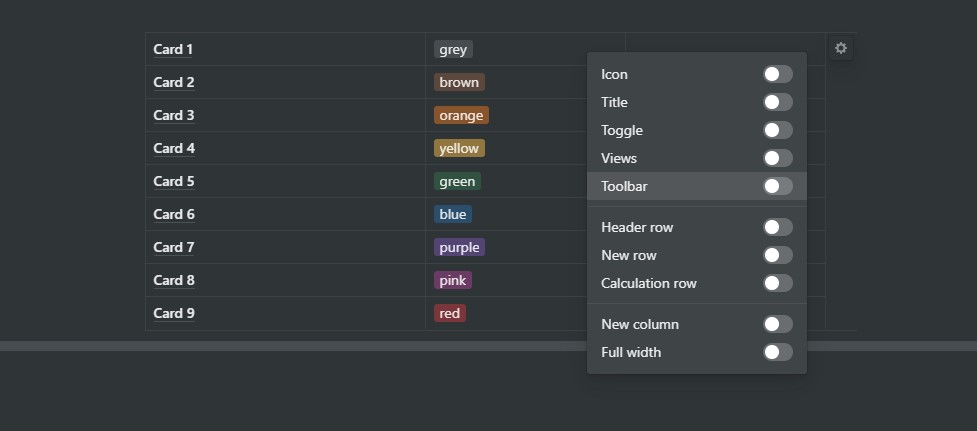This screenshot has width=977, height=431.
Task: Click the gear settings icon
Action: coord(841,48)
